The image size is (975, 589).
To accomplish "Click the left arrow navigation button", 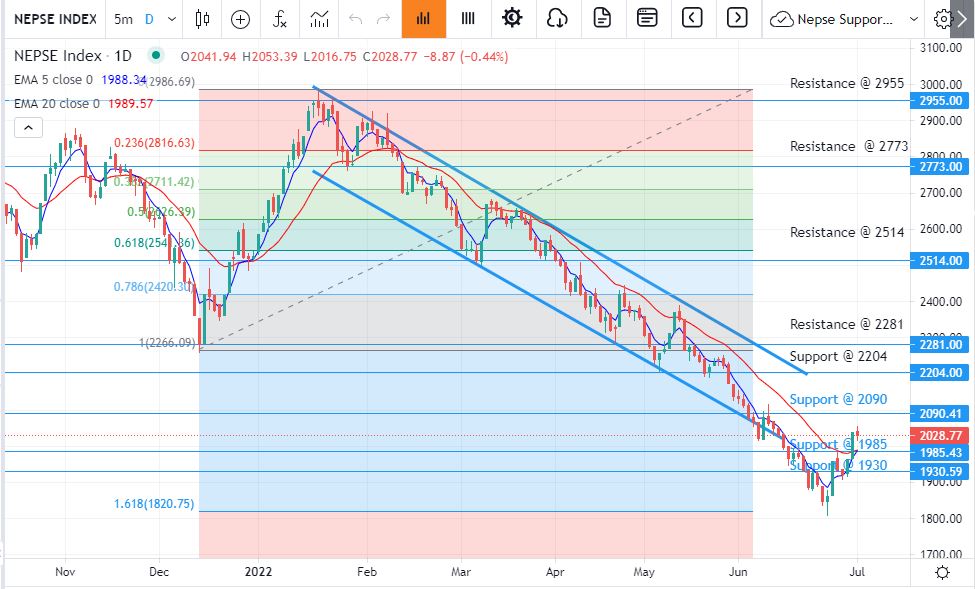I will (692, 18).
